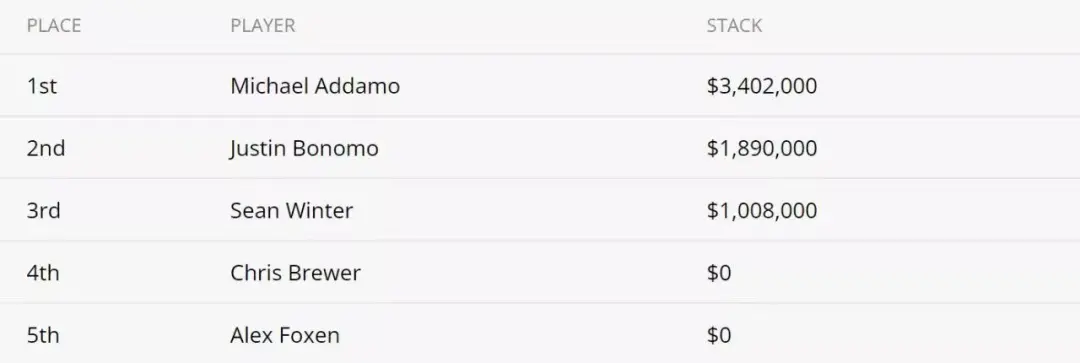The image size is (1080, 363).
Task: Select player name Michael Addamo
Action: pos(315,86)
